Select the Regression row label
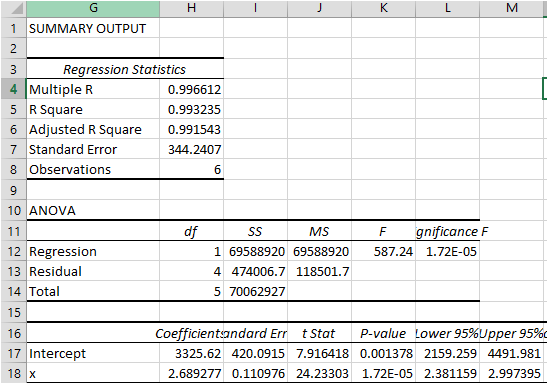Viewport: 548px width, 384px height. 93,251
